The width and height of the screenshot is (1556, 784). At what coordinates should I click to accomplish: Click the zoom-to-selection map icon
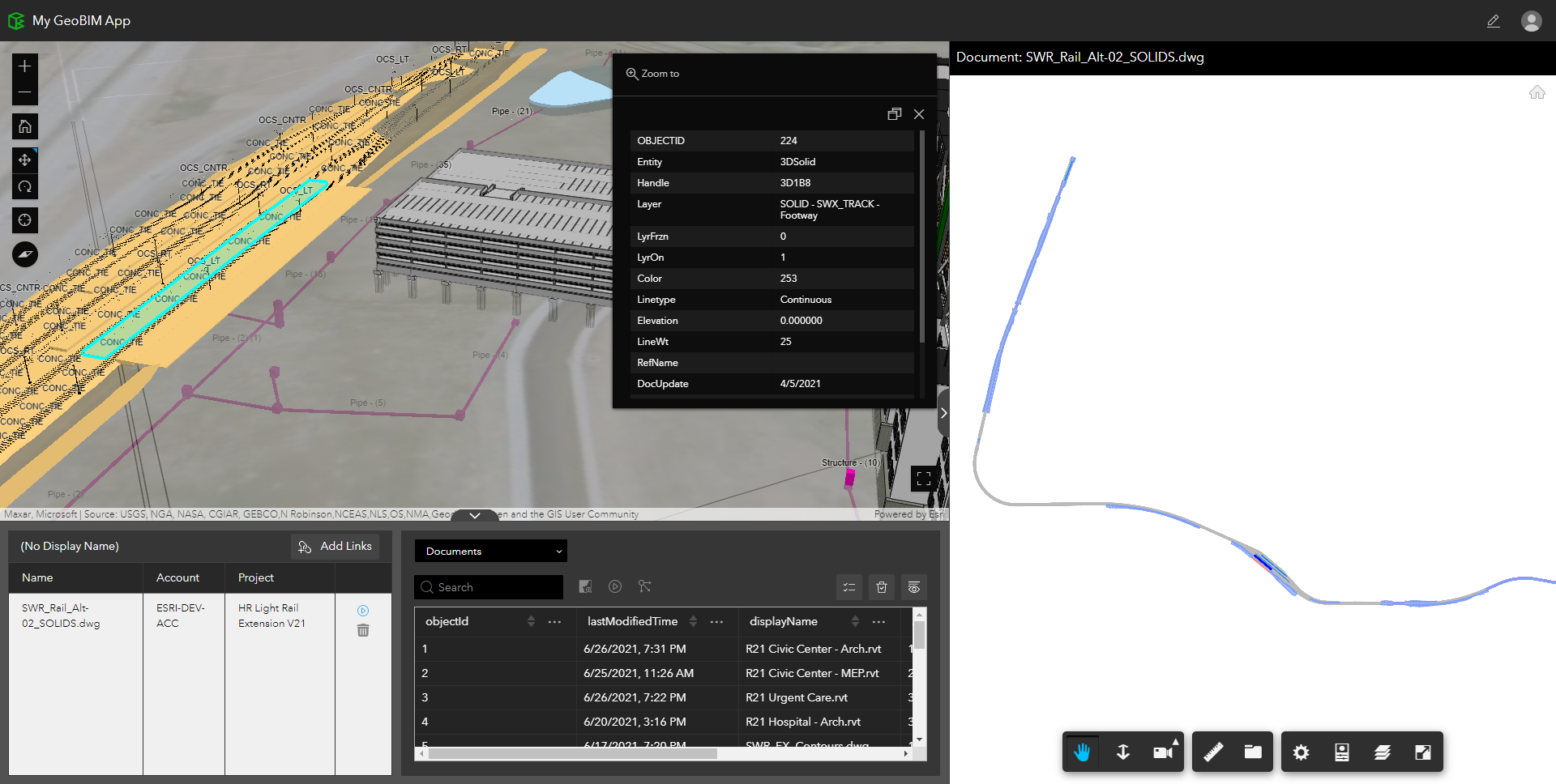click(x=586, y=586)
